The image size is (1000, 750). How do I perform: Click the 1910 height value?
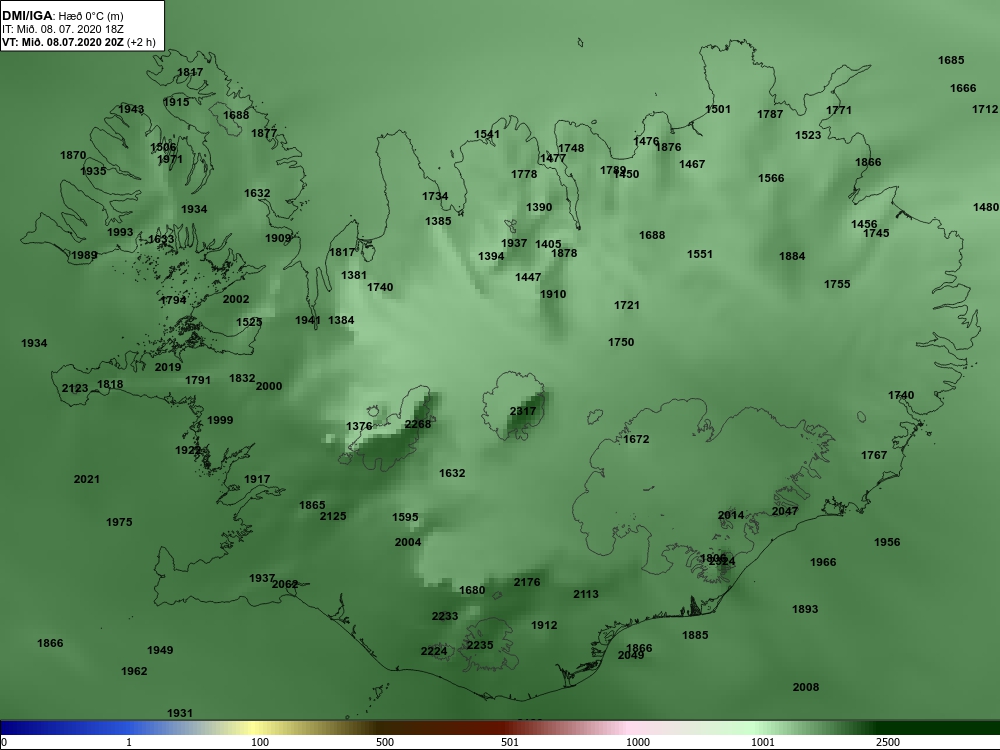coord(553,294)
